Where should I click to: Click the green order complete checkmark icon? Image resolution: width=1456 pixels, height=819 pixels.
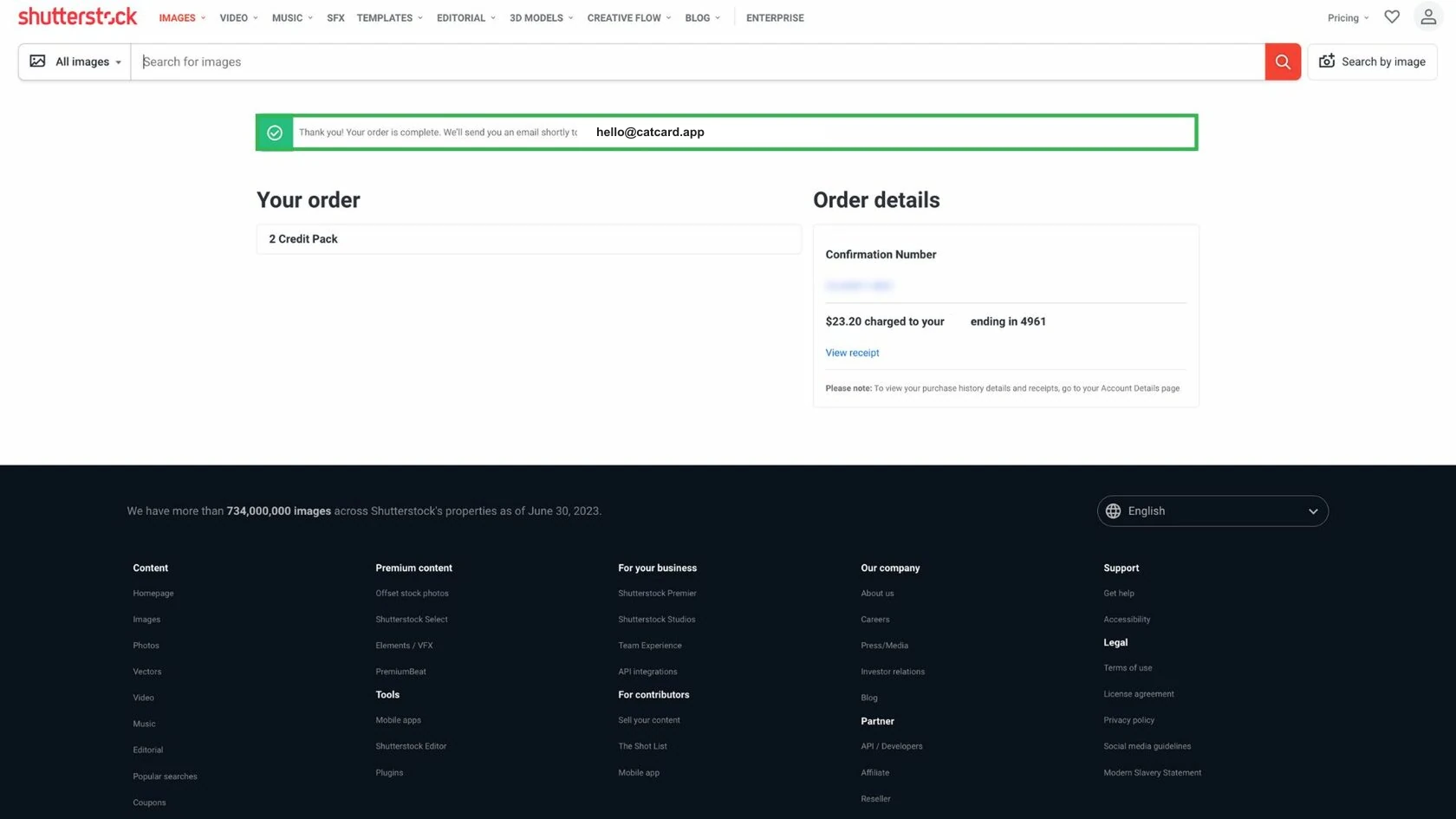(275, 133)
